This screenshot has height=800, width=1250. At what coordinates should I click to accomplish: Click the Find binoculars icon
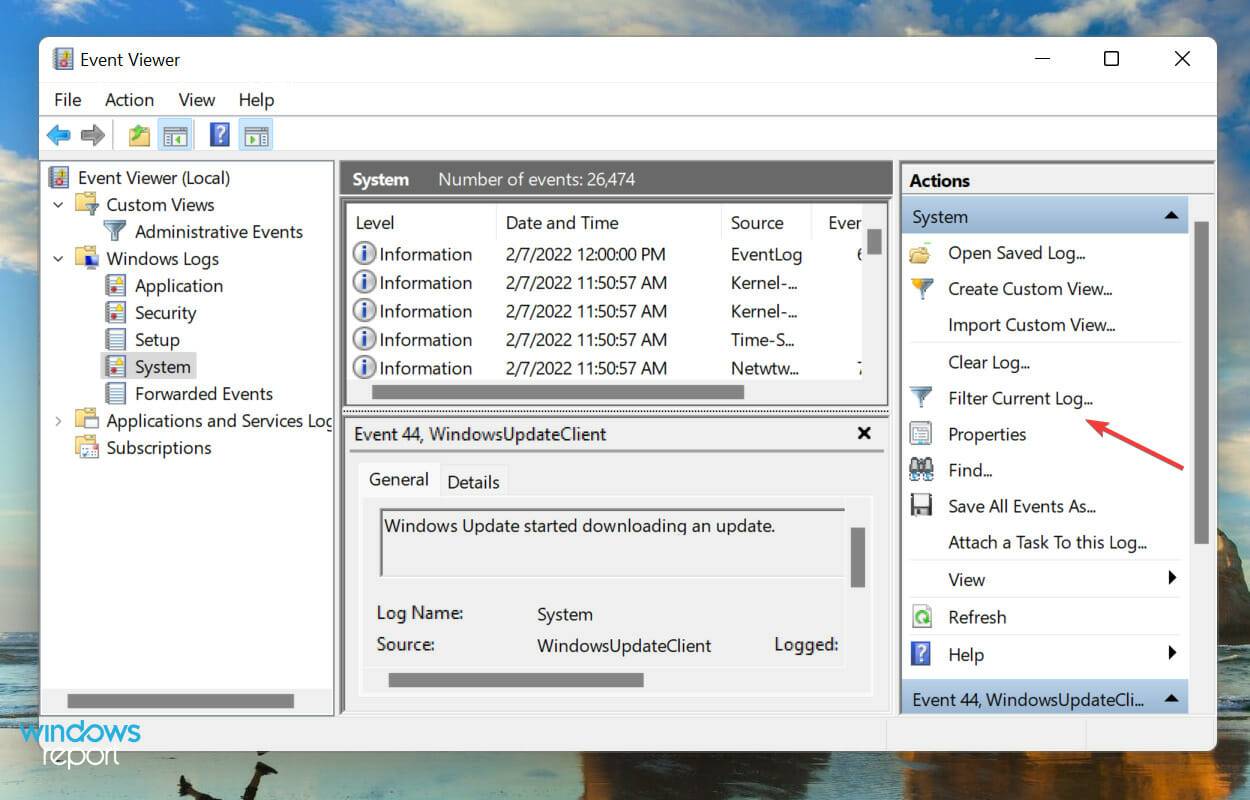(921, 469)
